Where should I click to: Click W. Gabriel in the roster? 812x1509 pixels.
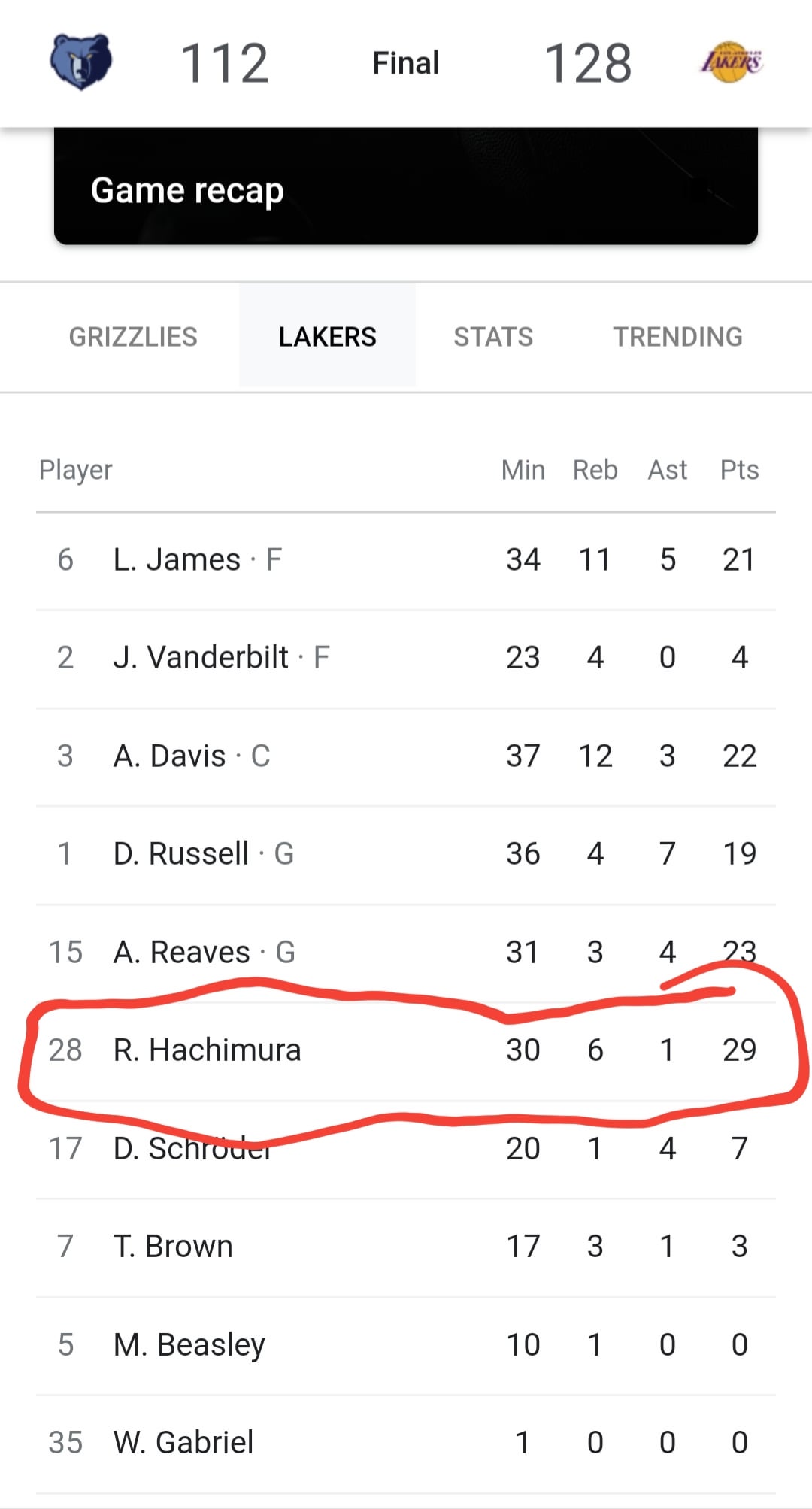(x=183, y=1442)
